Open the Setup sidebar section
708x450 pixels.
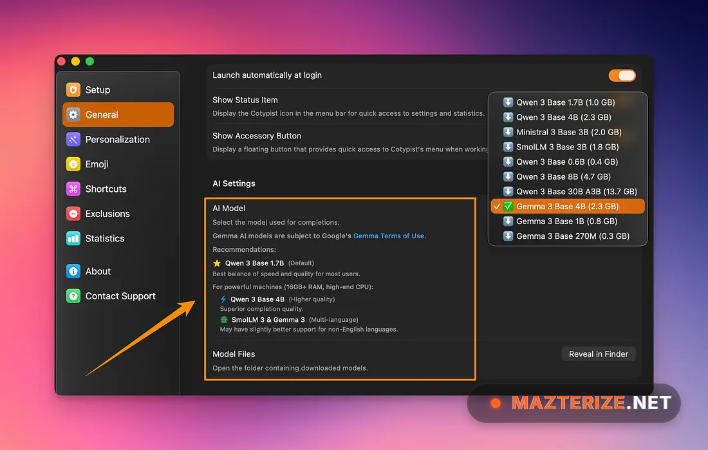pyautogui.click(x=118, y=90)
